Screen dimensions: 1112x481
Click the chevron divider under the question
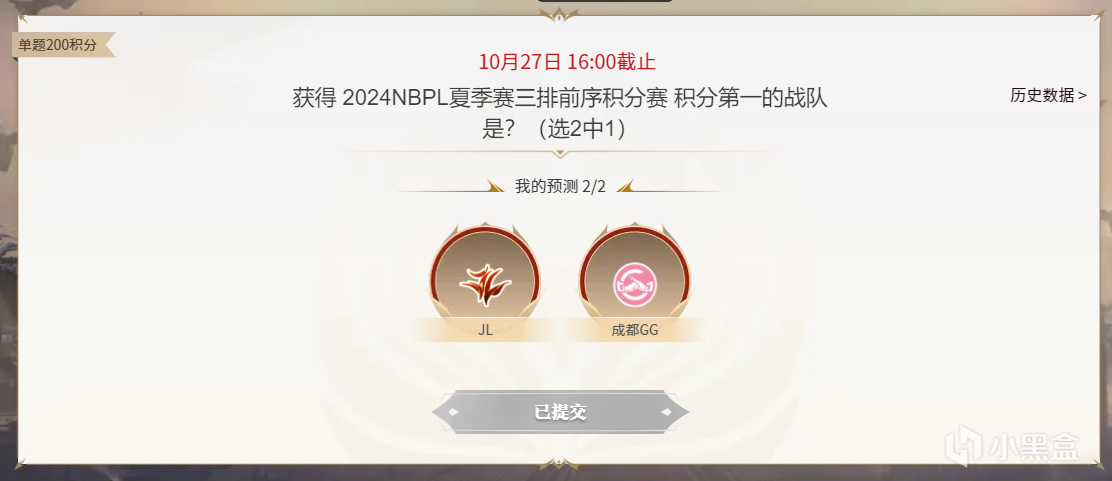point(560,152)
